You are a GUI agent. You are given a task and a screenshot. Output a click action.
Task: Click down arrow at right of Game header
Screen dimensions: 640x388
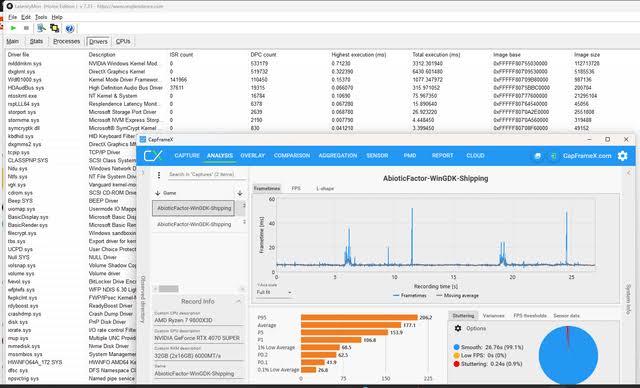240,193
